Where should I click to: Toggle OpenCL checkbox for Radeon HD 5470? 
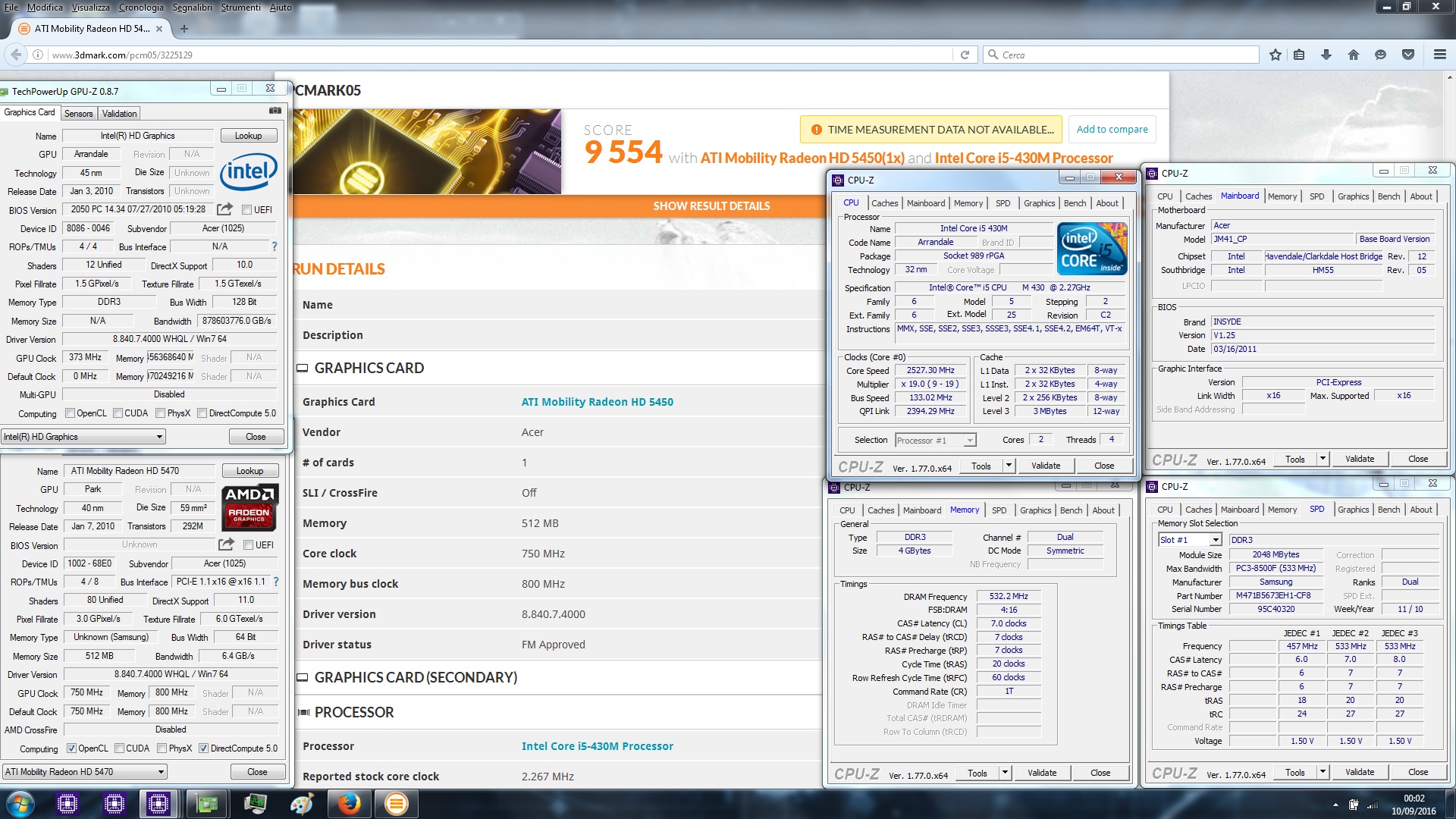click(x=71, y=748)
